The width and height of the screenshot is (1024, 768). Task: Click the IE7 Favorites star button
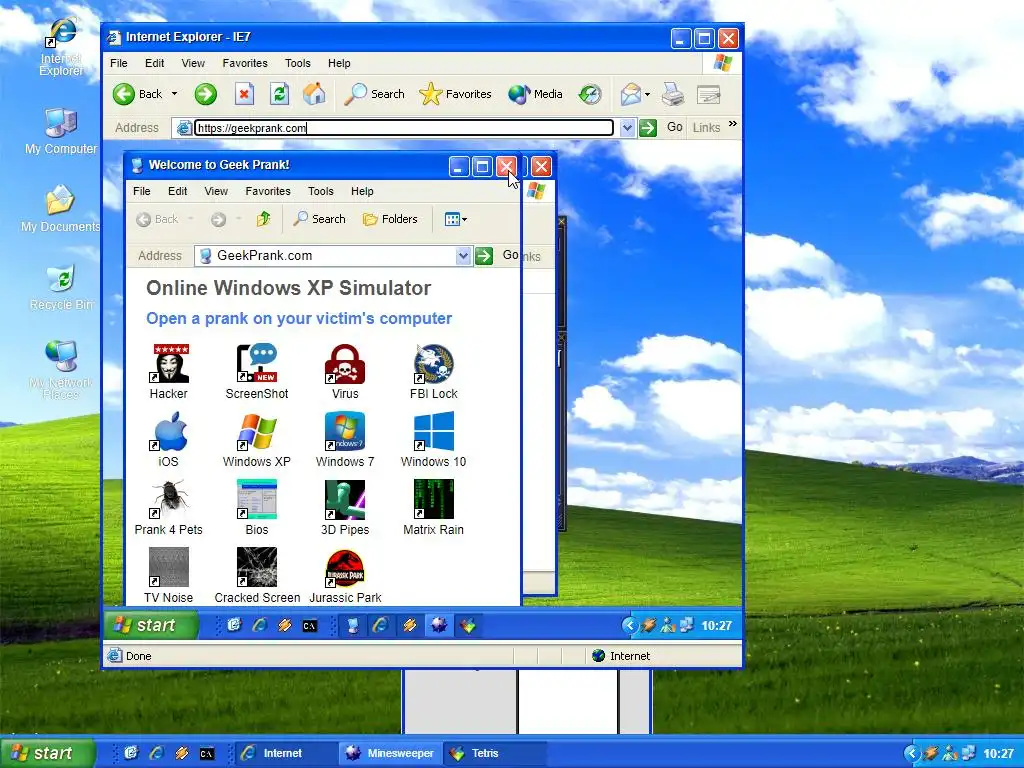[455, 94]
